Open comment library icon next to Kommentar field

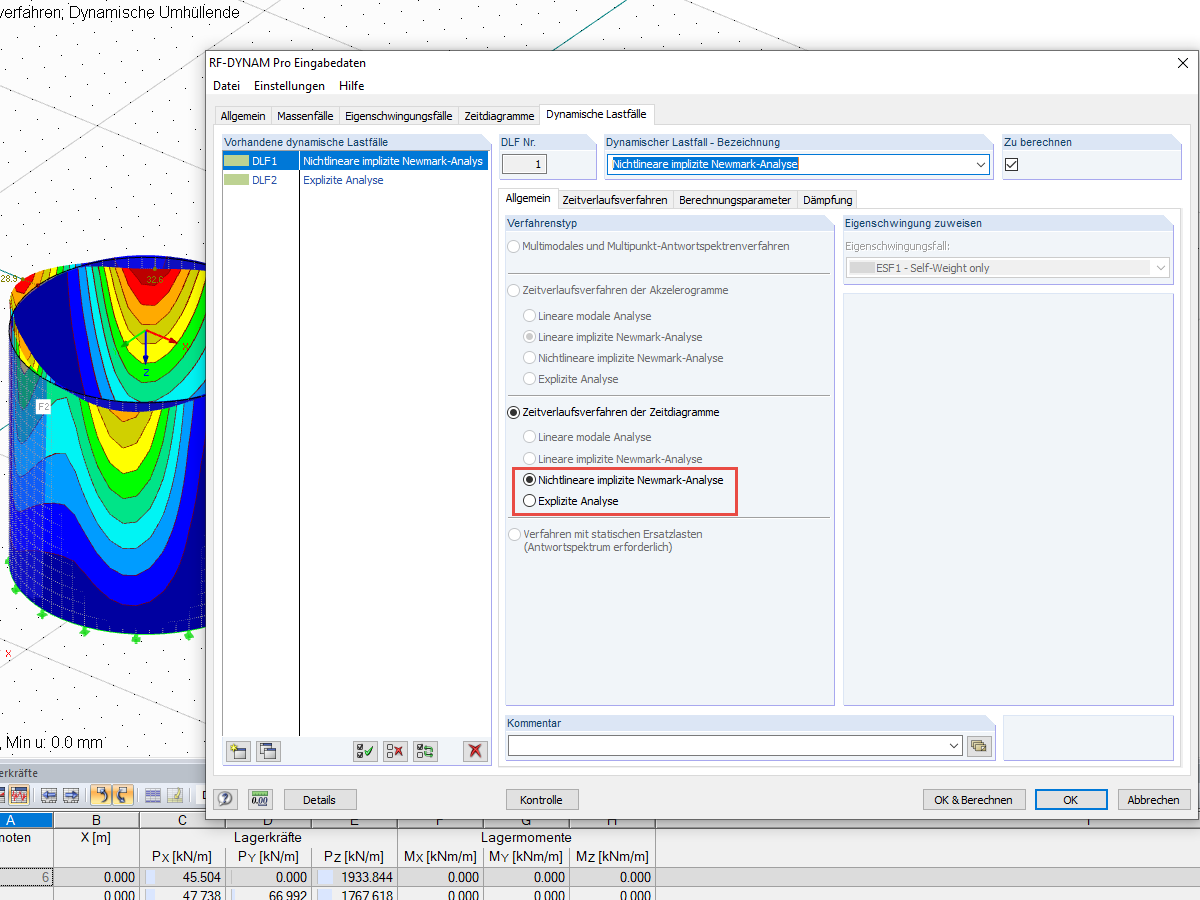[978, 745]
